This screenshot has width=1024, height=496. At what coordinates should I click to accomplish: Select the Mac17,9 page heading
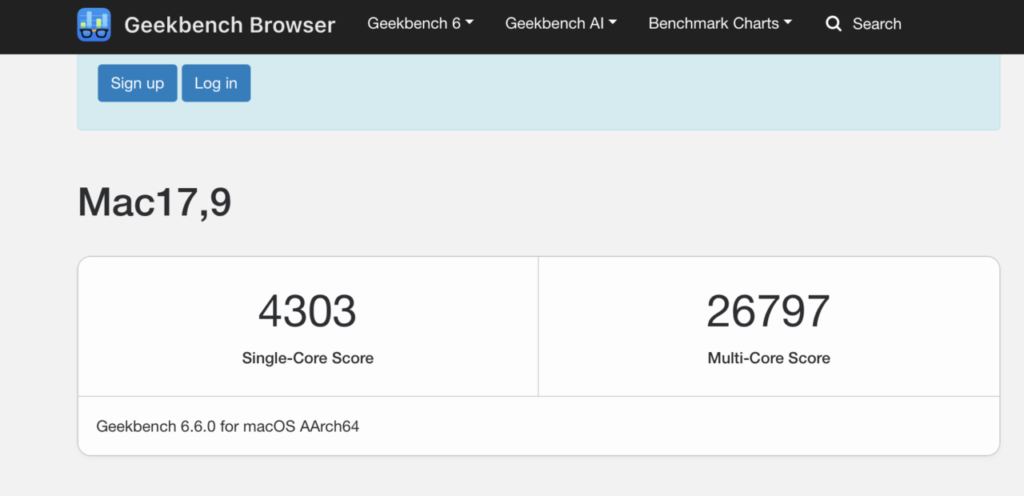point(155,203)
